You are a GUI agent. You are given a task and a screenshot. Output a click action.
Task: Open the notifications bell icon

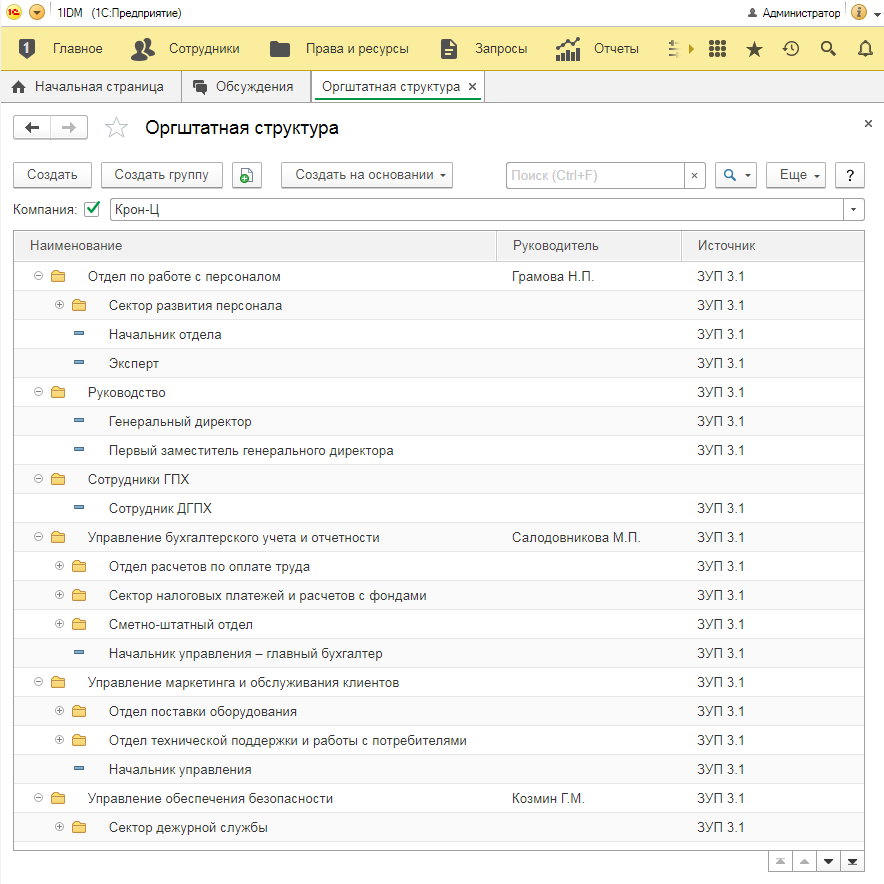865,49
